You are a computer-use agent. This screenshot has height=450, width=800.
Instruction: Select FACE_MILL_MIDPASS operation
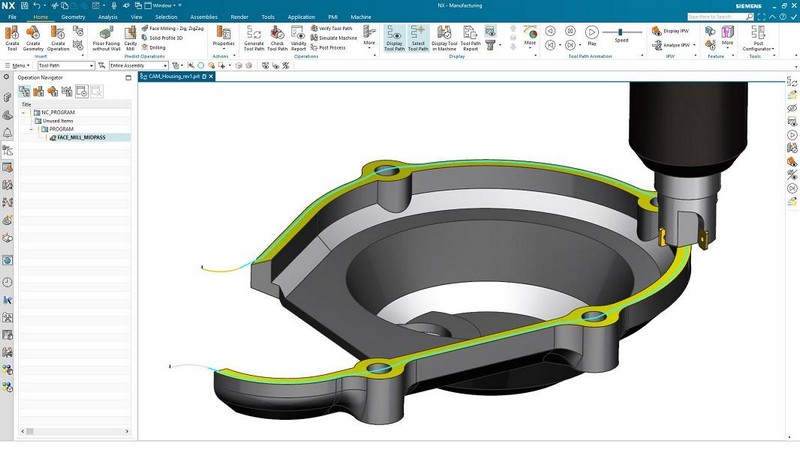click(x=81, y=138)
